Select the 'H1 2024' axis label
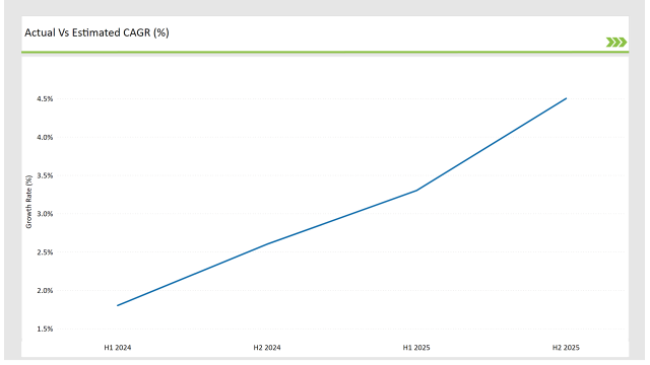Image resolution: width=650 pixels, height=365 pixels. click(x=117, y=348)
